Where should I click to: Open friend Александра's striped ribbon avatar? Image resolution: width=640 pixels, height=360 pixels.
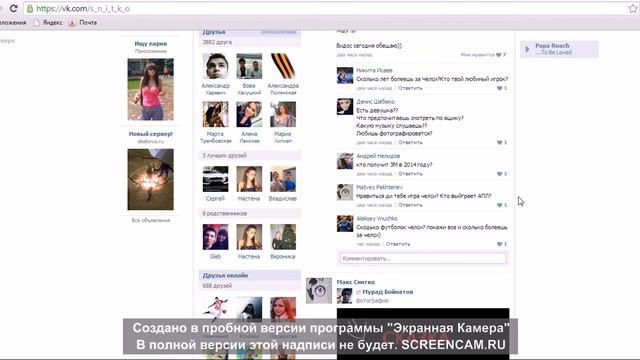click(283, 66)
